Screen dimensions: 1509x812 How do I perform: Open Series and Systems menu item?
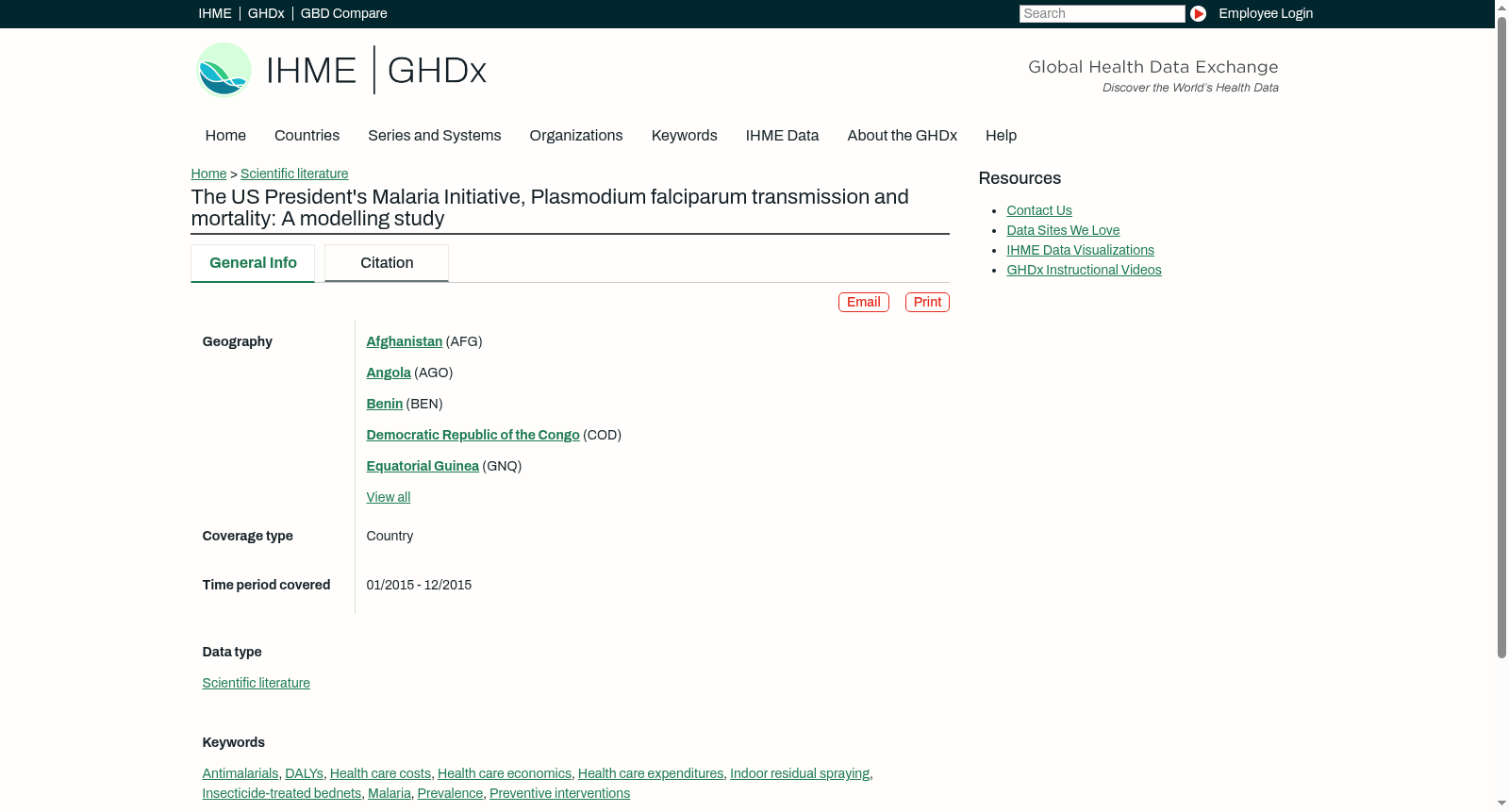[435, 135]
